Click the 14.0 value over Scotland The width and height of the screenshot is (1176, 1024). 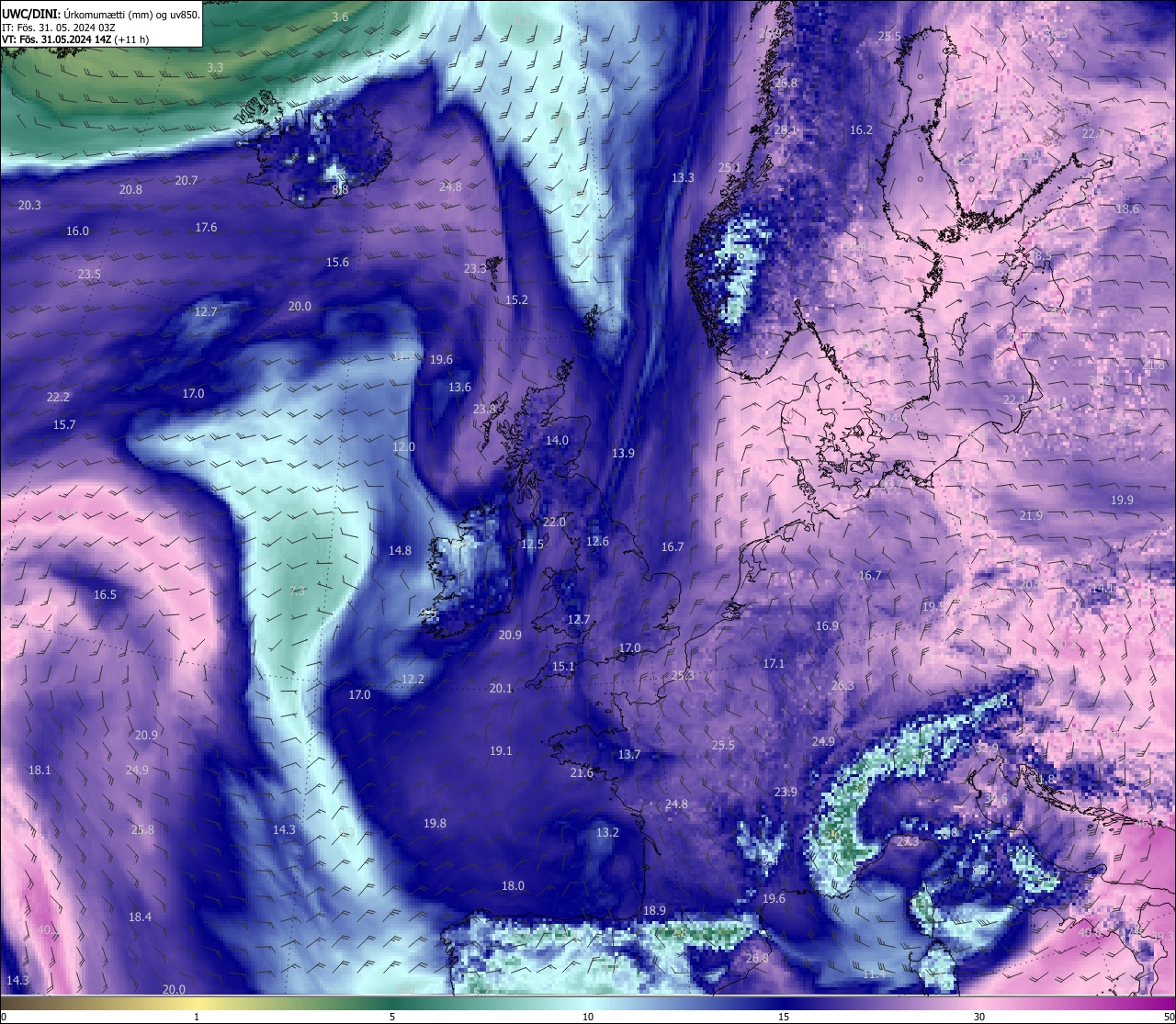point(557,440)
